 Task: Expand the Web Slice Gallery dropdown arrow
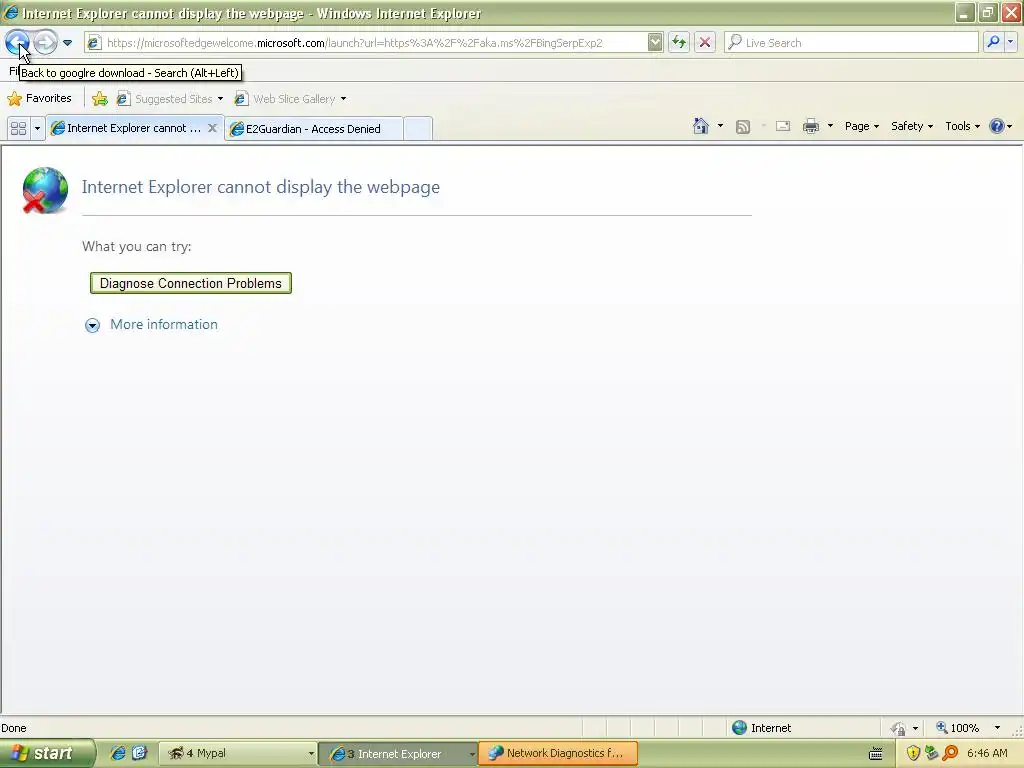pos(344,99)
